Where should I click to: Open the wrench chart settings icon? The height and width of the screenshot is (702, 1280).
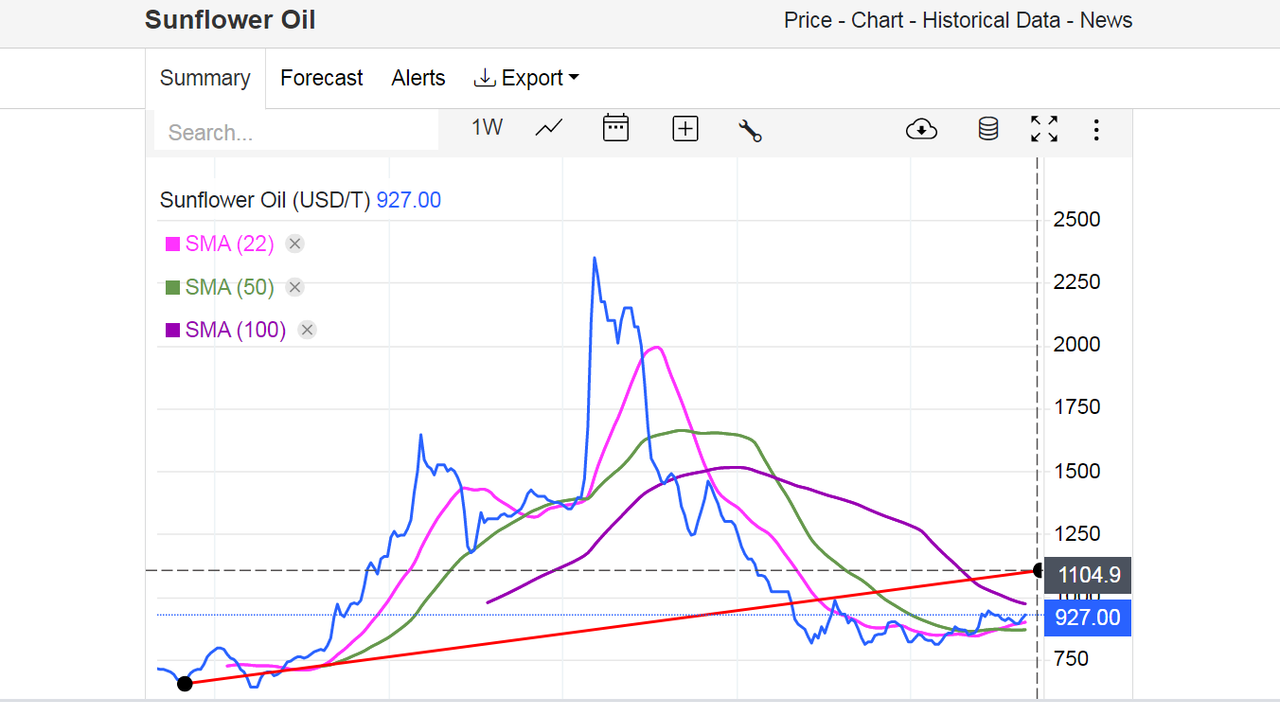(x=750, y=129)
